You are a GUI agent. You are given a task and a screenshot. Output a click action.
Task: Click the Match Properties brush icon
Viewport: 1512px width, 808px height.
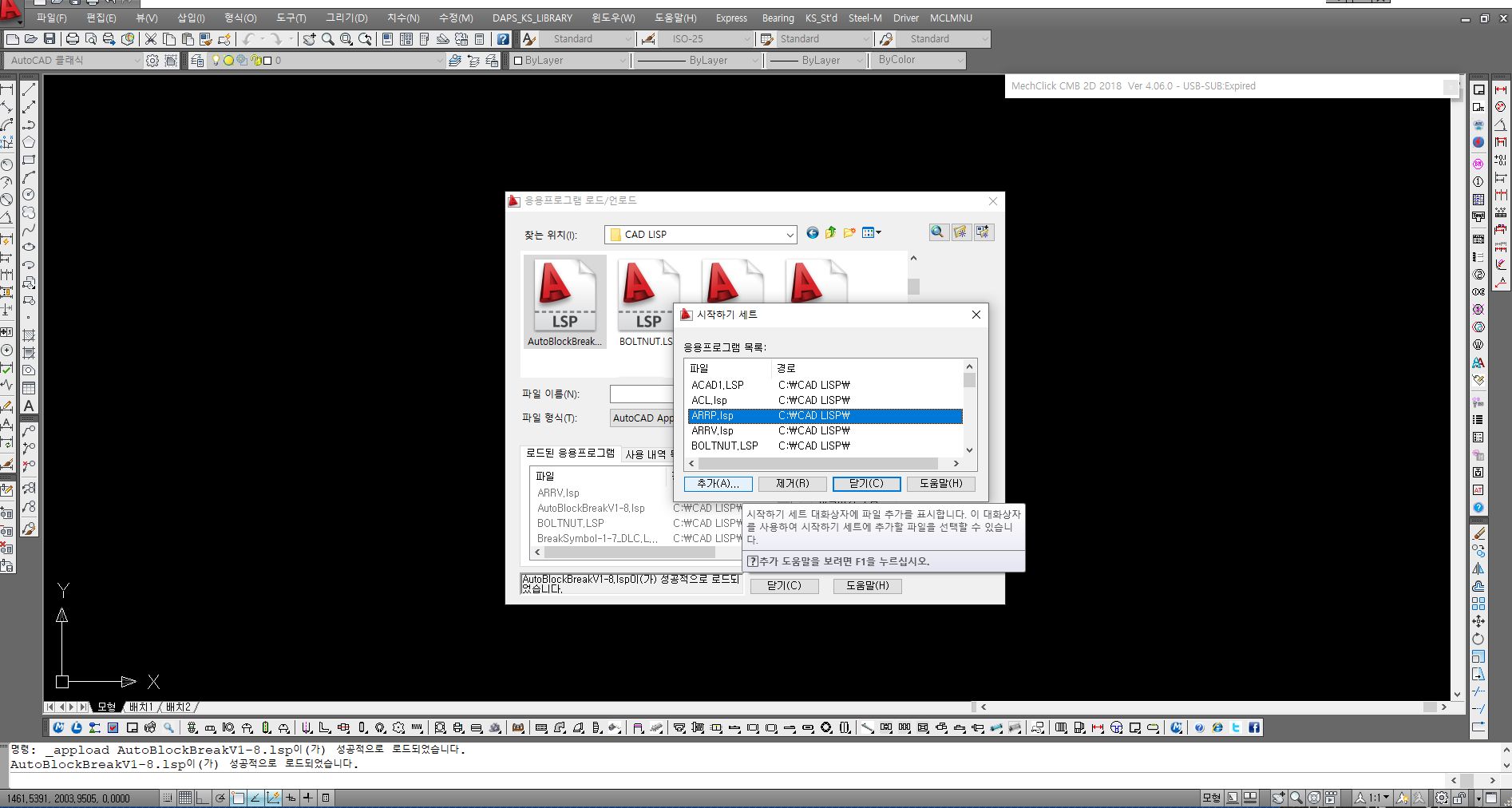(206, 39)
